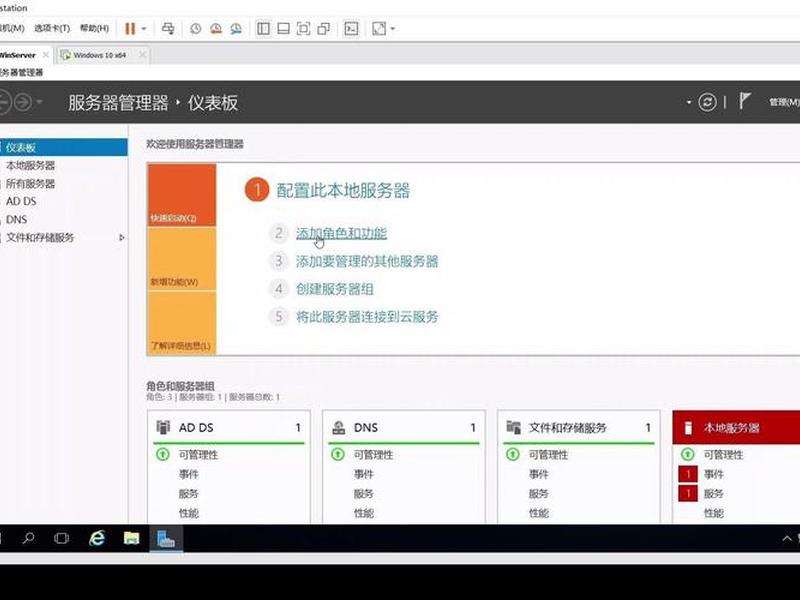Go forward in Server Manager navigation
800x600 pixels.
tap(22, 102)
